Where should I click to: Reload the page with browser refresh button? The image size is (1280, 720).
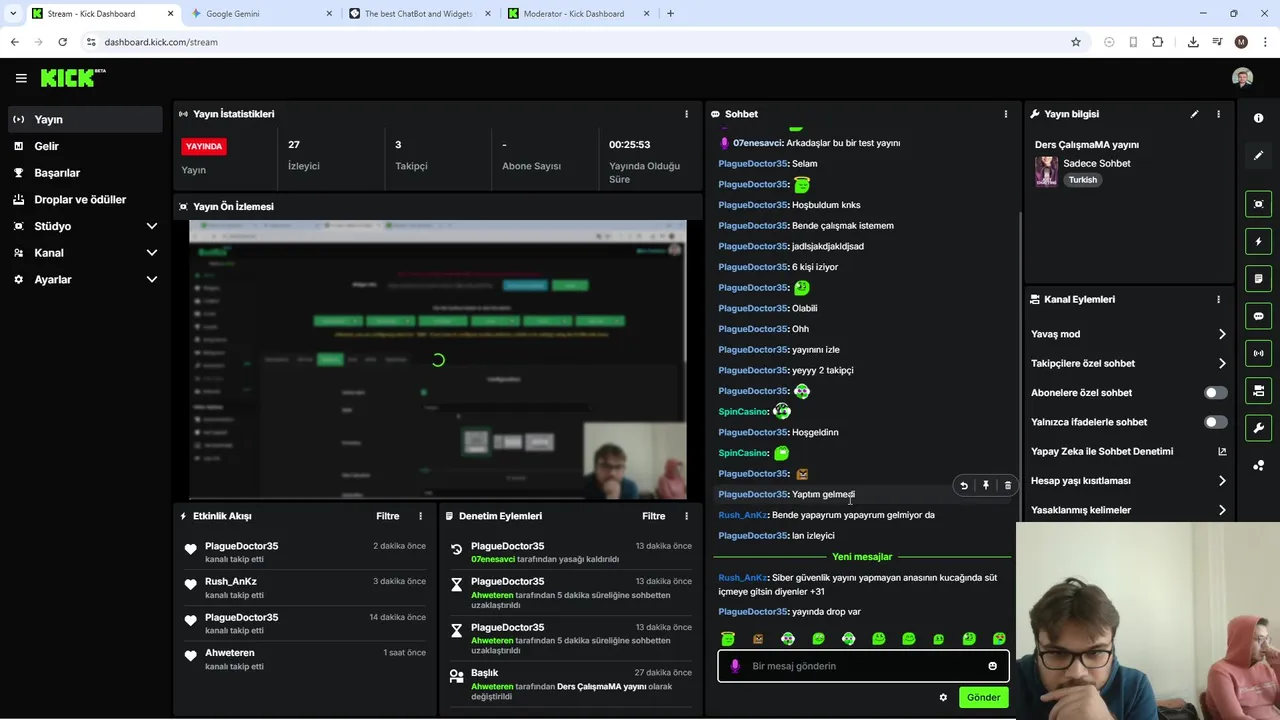coord(62,42)
